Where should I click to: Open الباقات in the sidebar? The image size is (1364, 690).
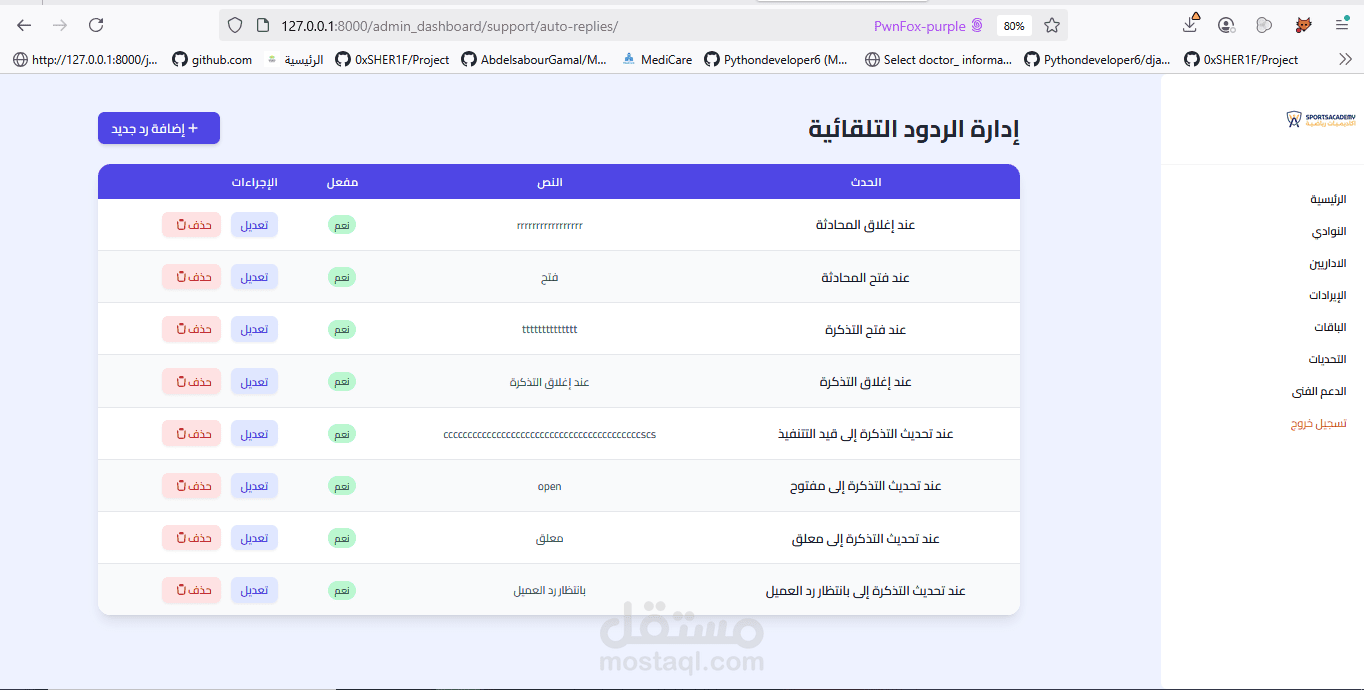(x=1330, y=327)
